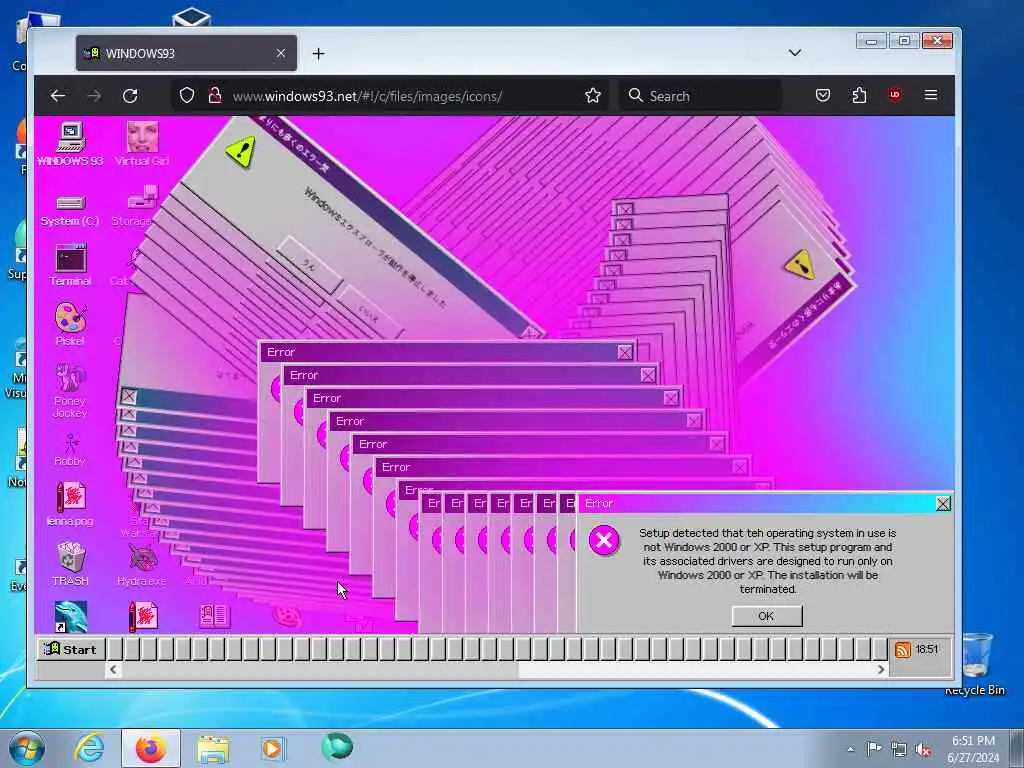Select the pink image file icon beside dolphin
Viewport: 1024px width, 768px height.
[143, 616]
